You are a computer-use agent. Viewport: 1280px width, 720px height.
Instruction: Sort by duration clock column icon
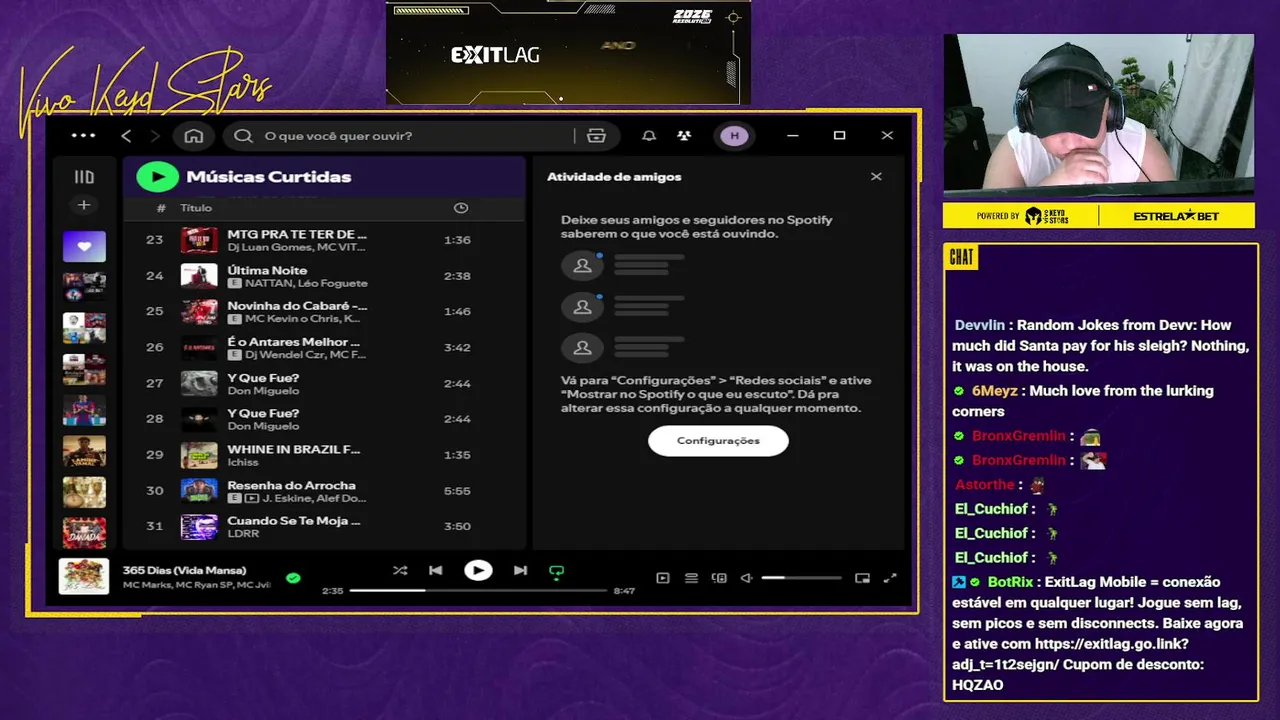point(461,208)
